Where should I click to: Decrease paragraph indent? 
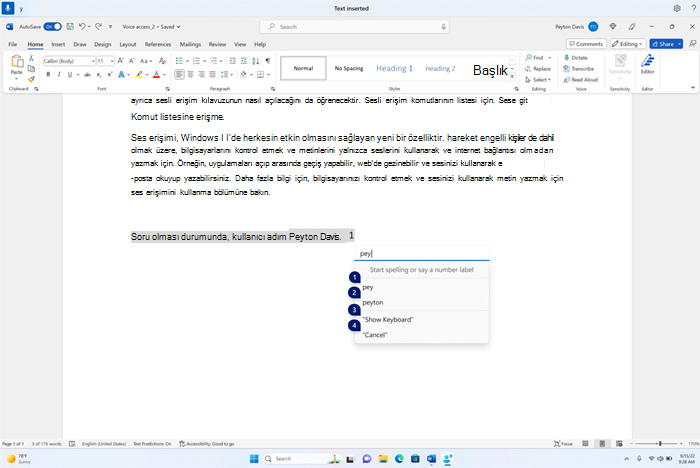[x=233, y=61]
